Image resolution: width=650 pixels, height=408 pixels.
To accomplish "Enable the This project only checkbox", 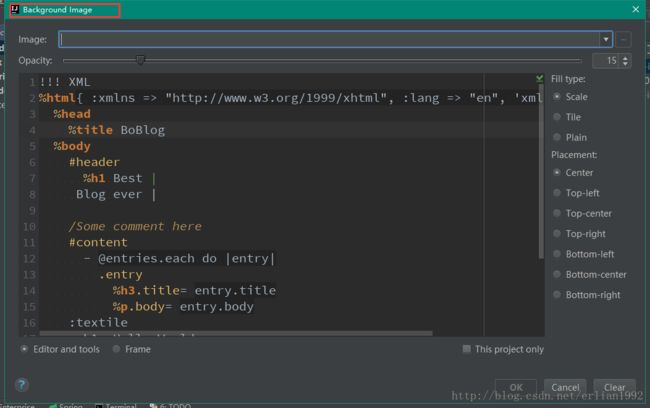I will pyautogui.click(x=503, y=349).
